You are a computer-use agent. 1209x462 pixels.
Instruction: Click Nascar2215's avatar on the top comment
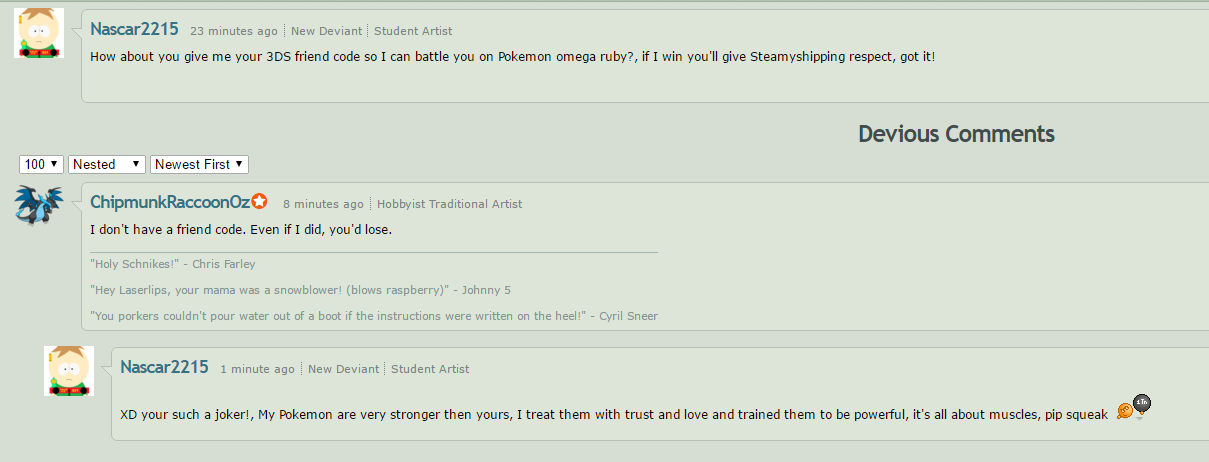pyautogui.click(x=39, y=33)
